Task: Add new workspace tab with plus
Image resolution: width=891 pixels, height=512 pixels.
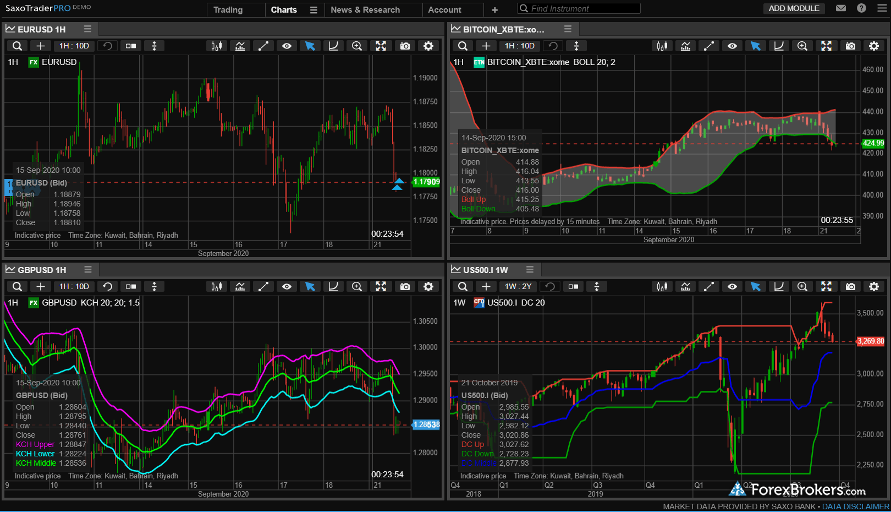Action: click(x=495, y=10)
